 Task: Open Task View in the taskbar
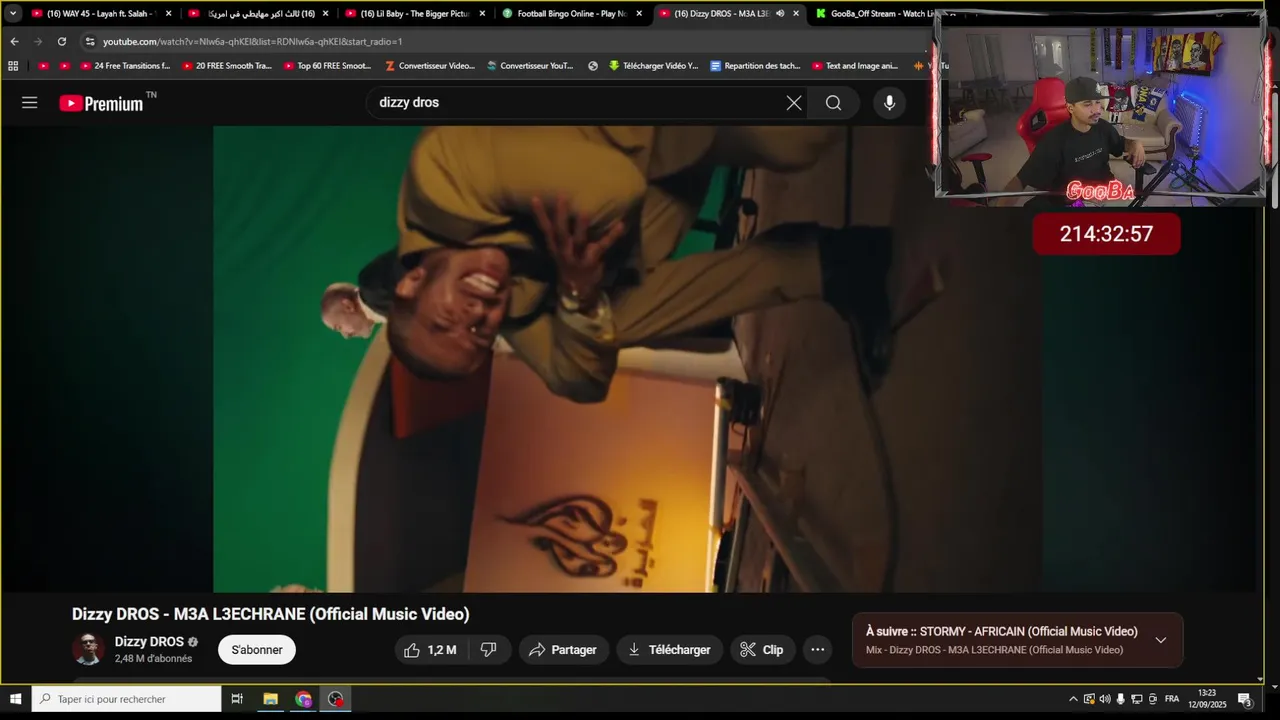(x=237, y=699)
